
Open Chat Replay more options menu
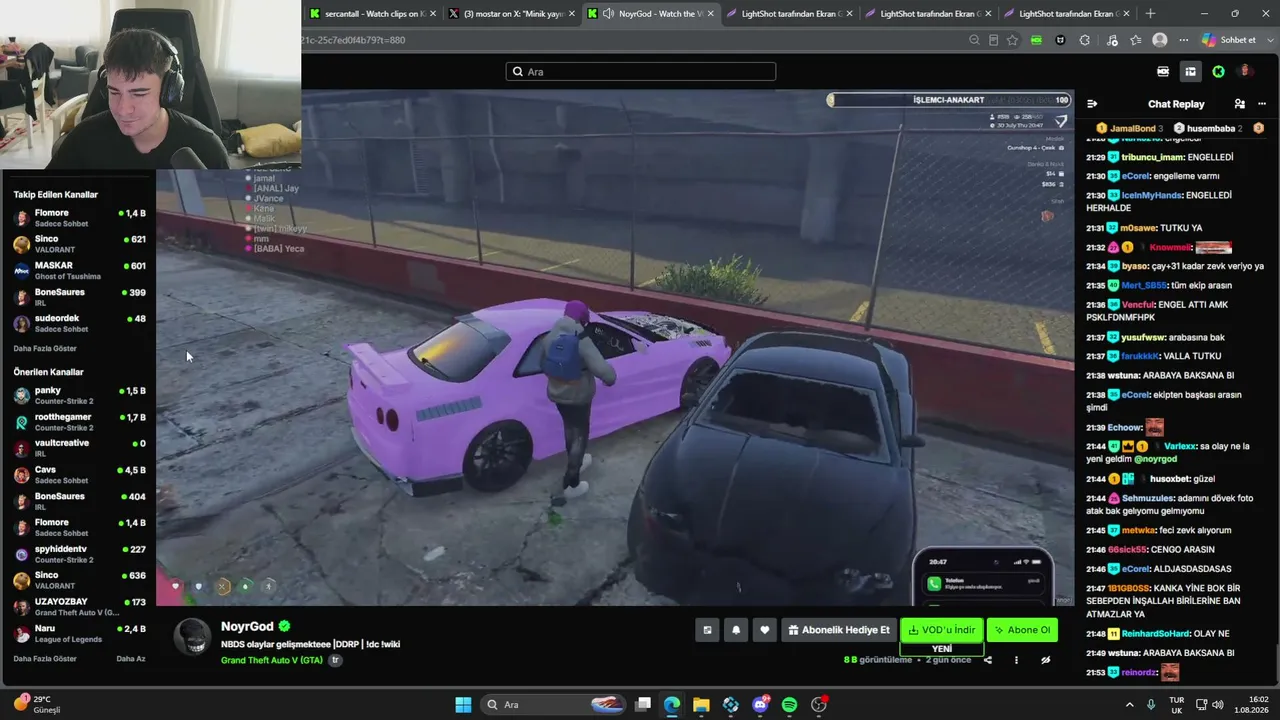(1262, 104)
